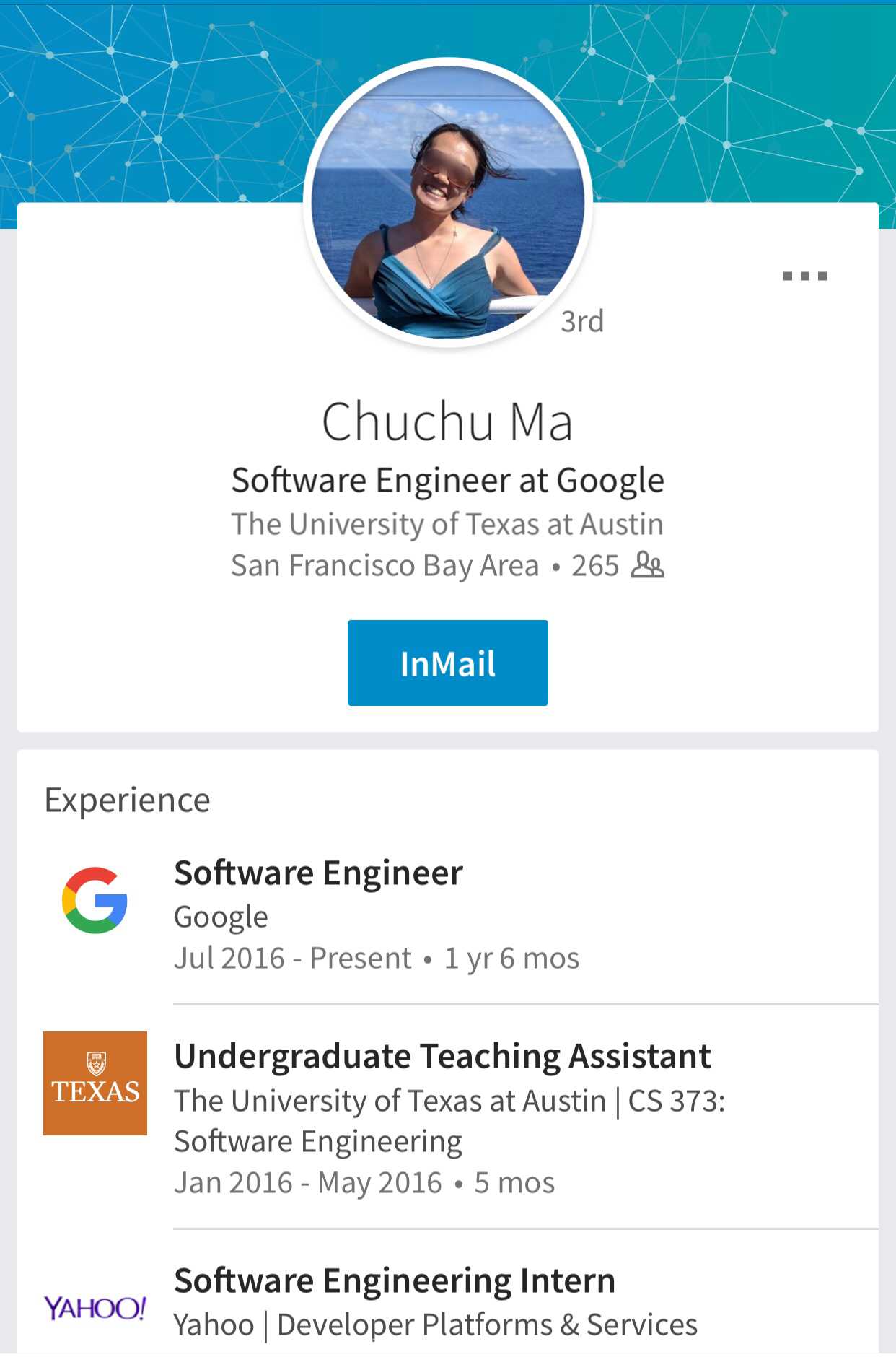Tap the name Chuchu Ma

(x=447, y=422)
